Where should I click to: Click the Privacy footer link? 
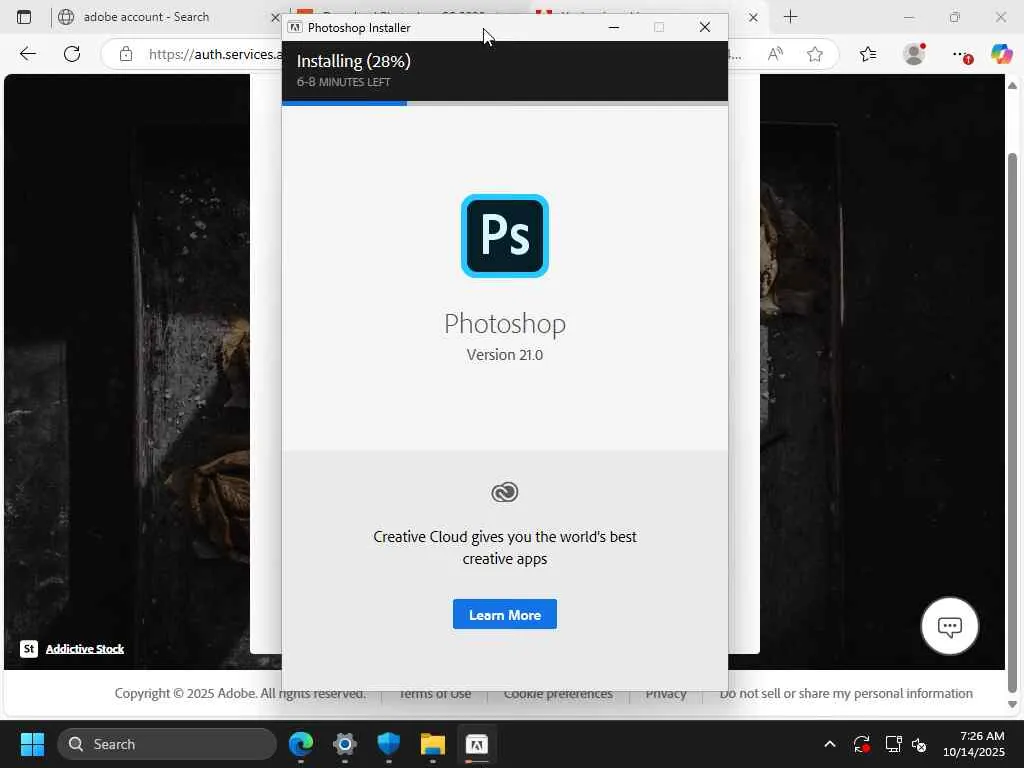click(x=665, y=694)
